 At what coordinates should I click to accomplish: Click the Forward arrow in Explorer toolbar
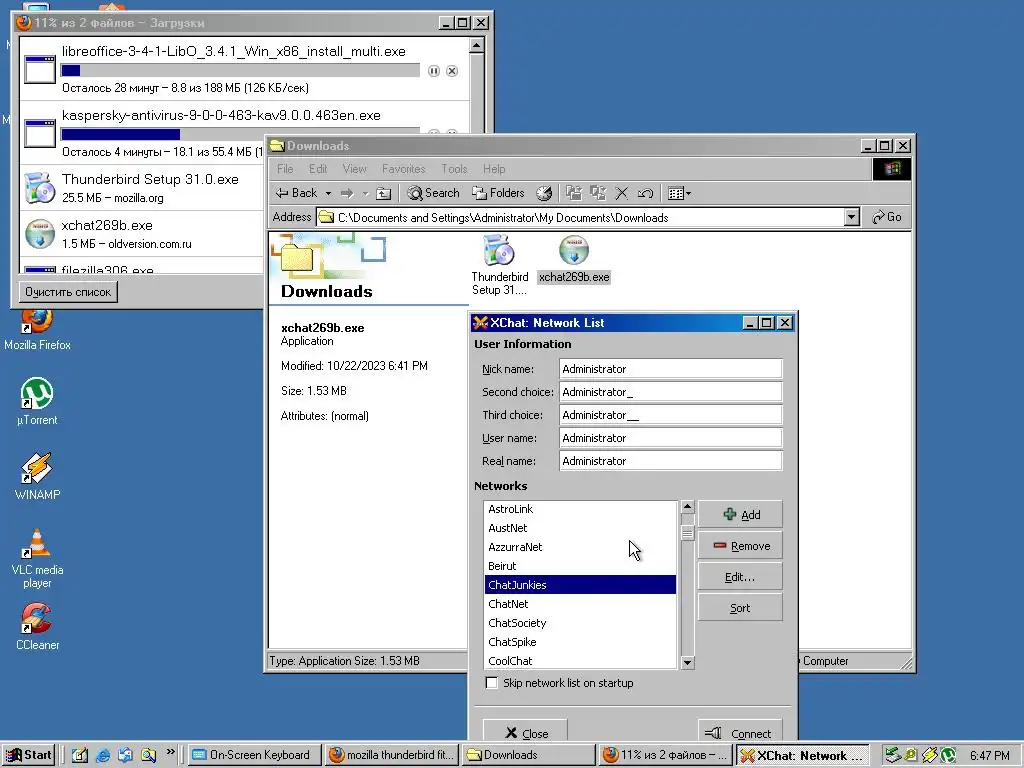click(347, 193)
